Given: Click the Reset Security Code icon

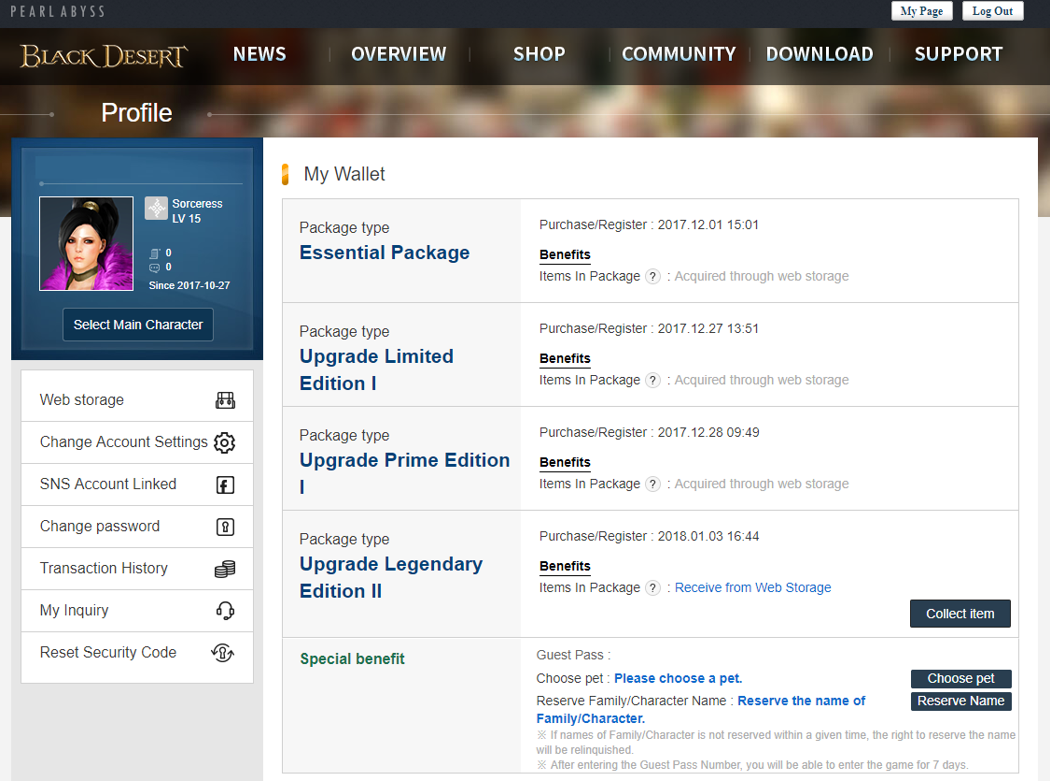Looking at the screenshot, I should tap(223, 652).
